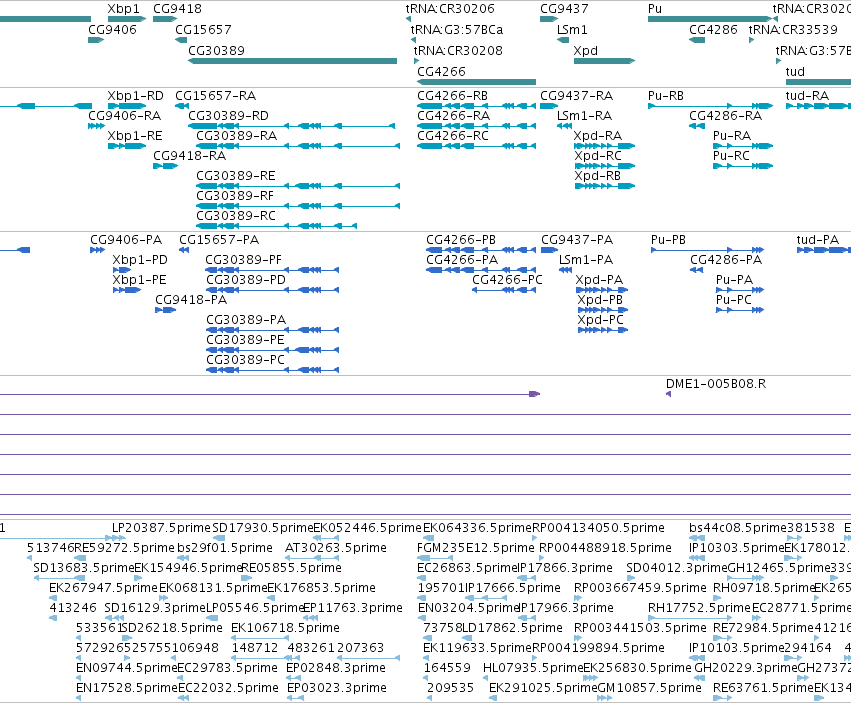Screen dimensions: 851x703
Task: Click the tud-PA protein
Action: [824, 250]
